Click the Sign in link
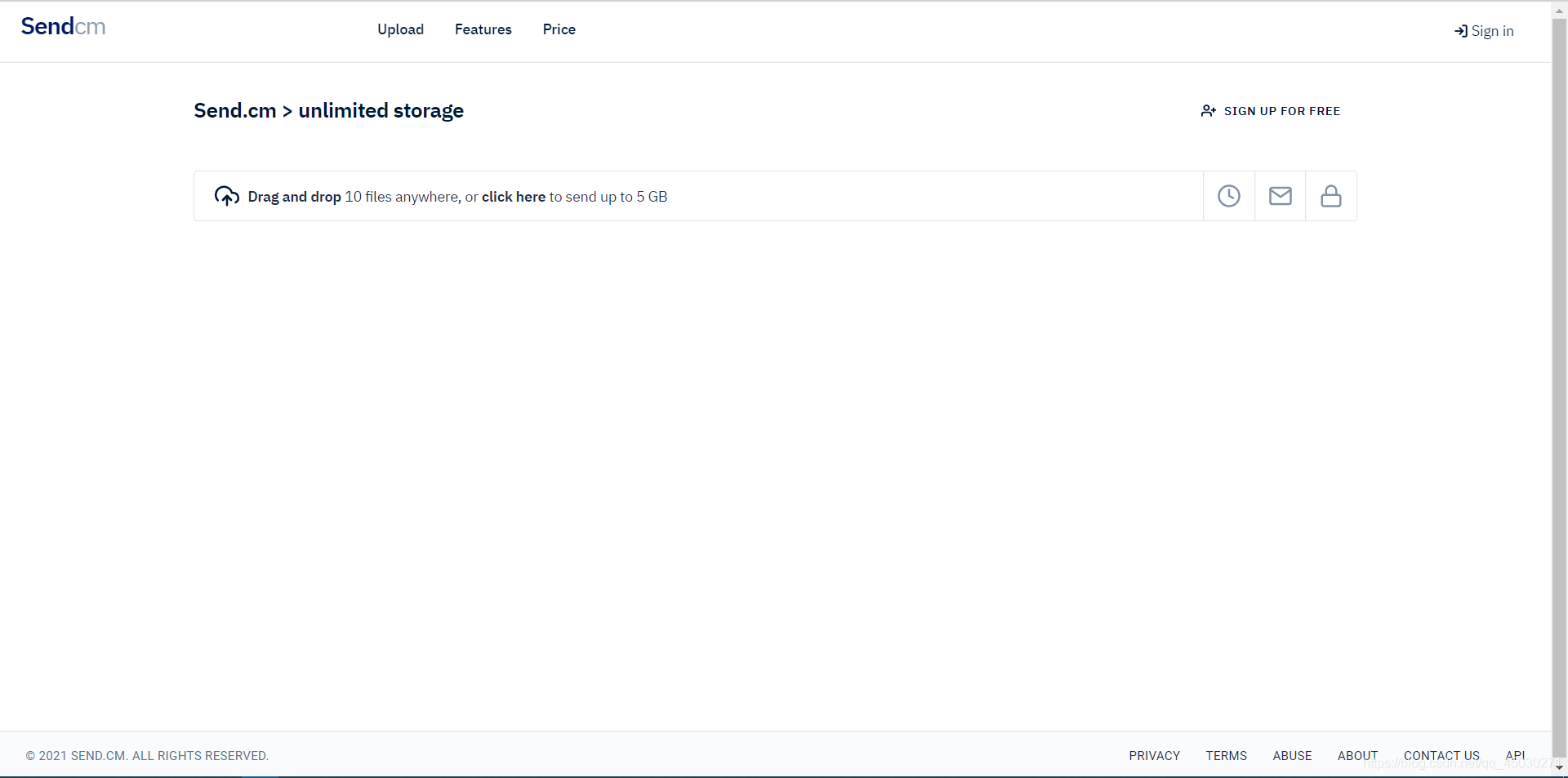Image resolution: width=1568 pixels, height=778 pixels. coord(1484,31)
